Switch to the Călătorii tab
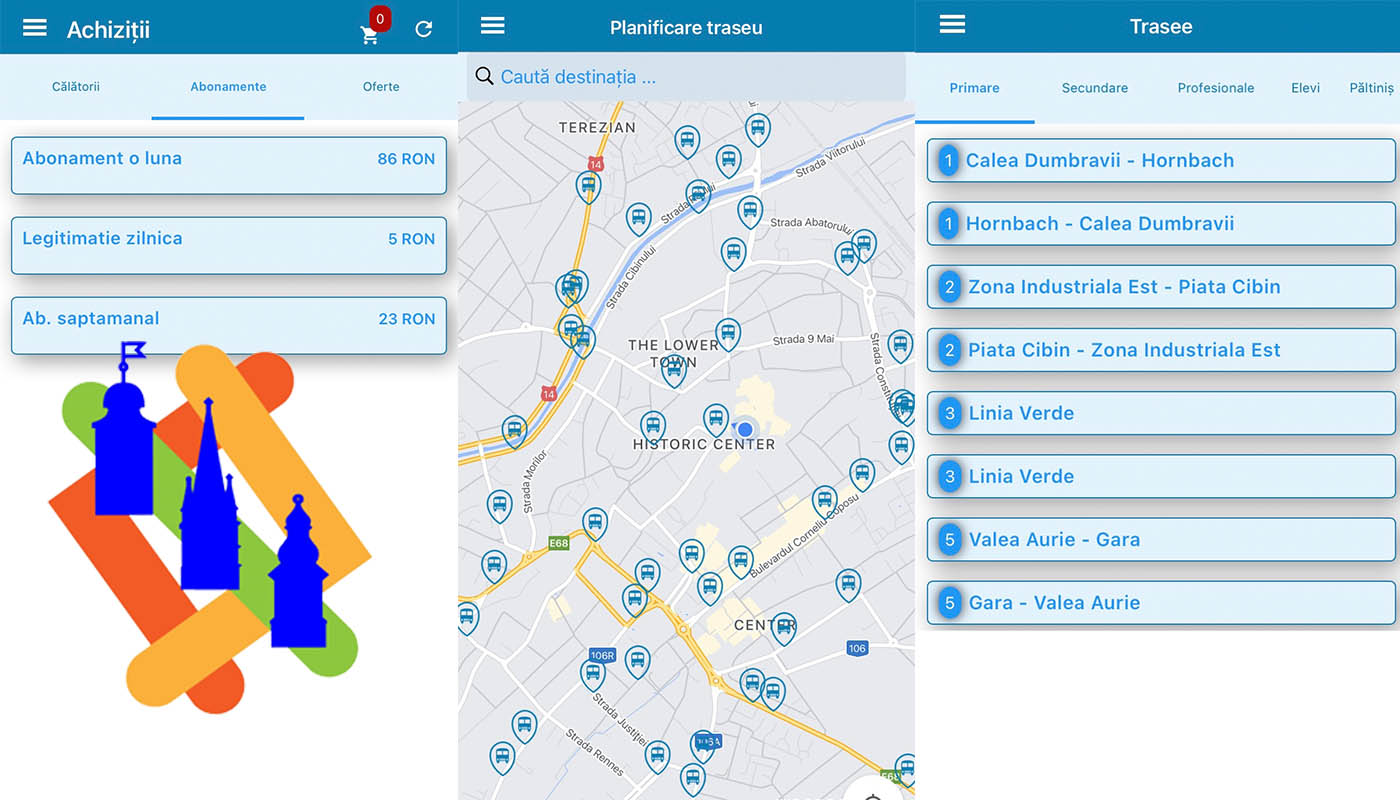1400x800 pixels. [76, 87]
